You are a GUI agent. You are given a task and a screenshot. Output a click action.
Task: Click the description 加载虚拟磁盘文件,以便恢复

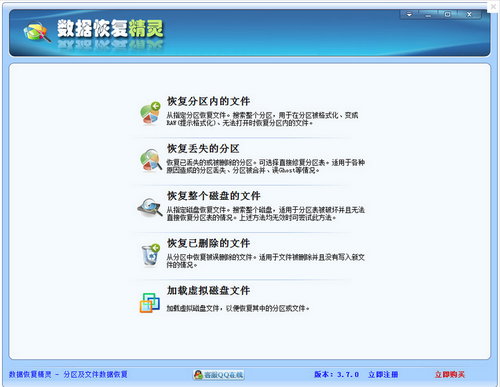(238, 308)
